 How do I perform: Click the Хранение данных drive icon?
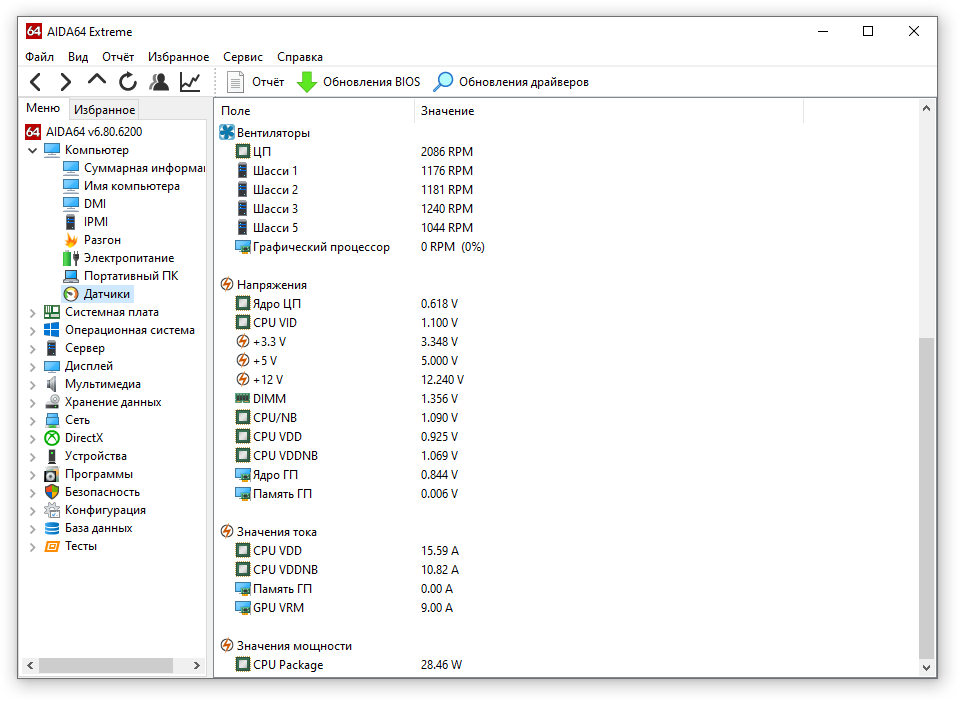coord(51,402)
